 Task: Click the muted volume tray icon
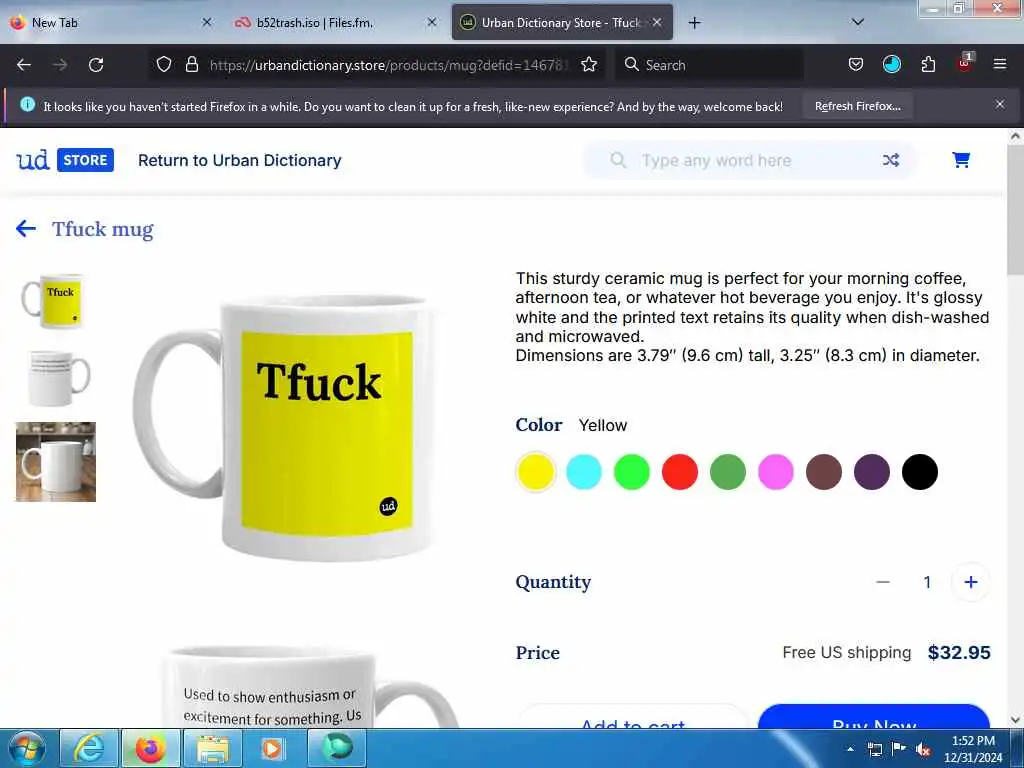(923, 750)
